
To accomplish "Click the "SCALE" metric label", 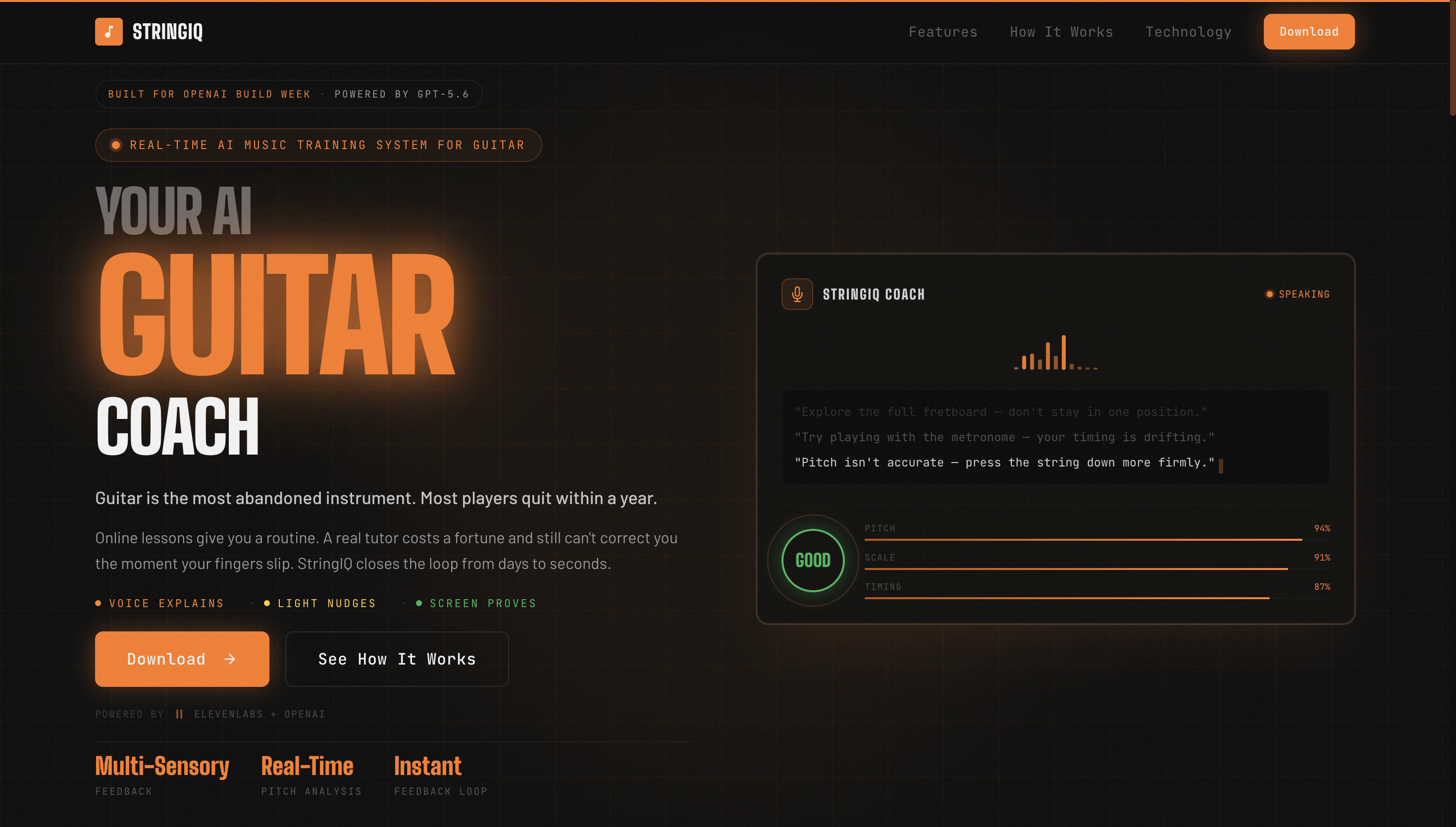I will tap(880, 557).
